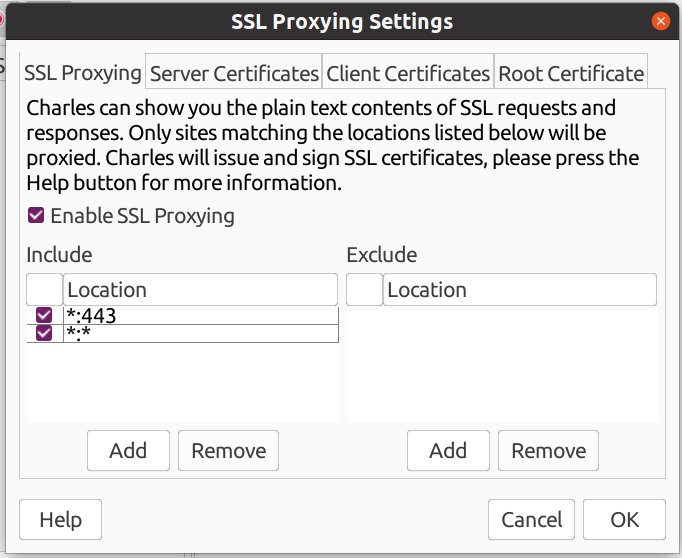Click the Include Location column header
The height and width of the screenshot is (558, 682).
(x=201, y=290)
